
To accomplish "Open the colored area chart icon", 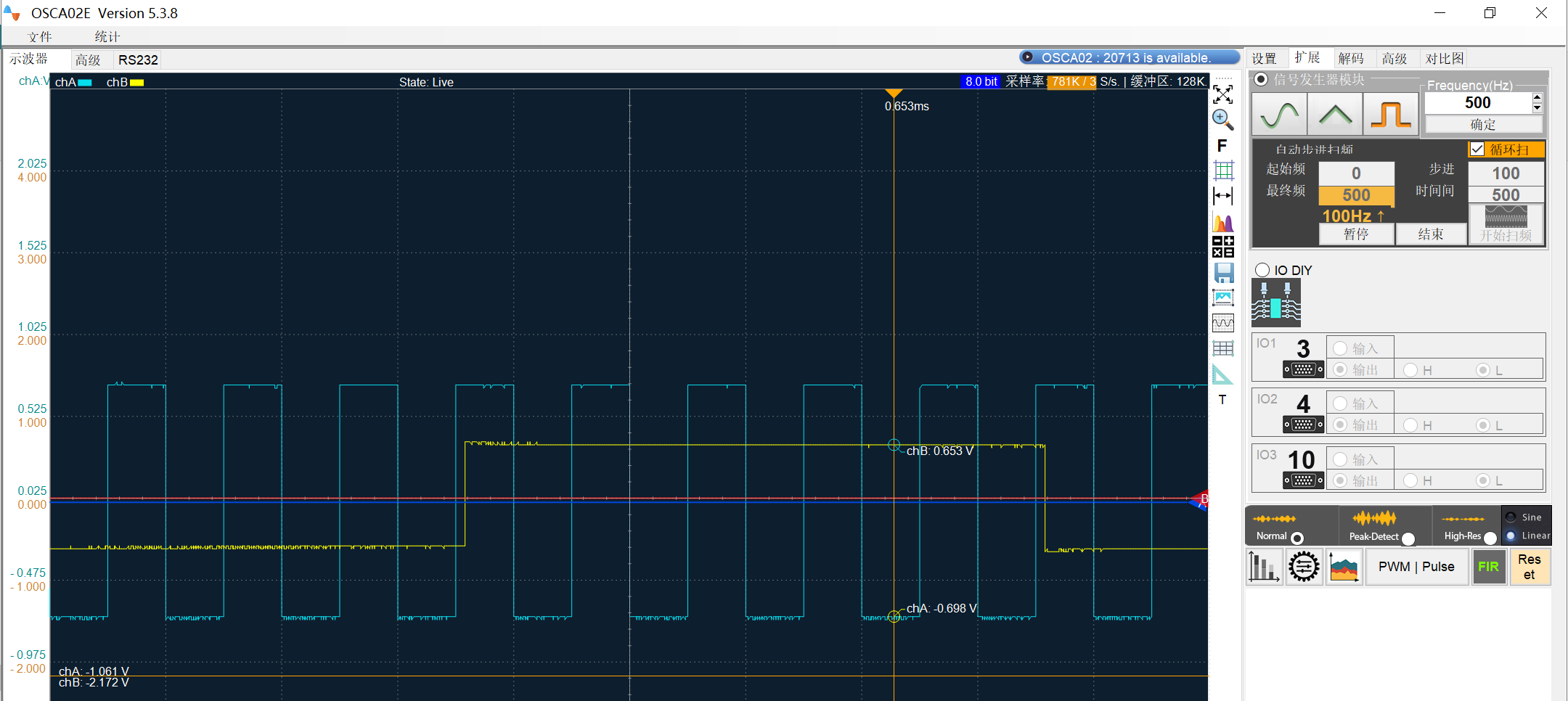I will click(x=1344, y=567).
